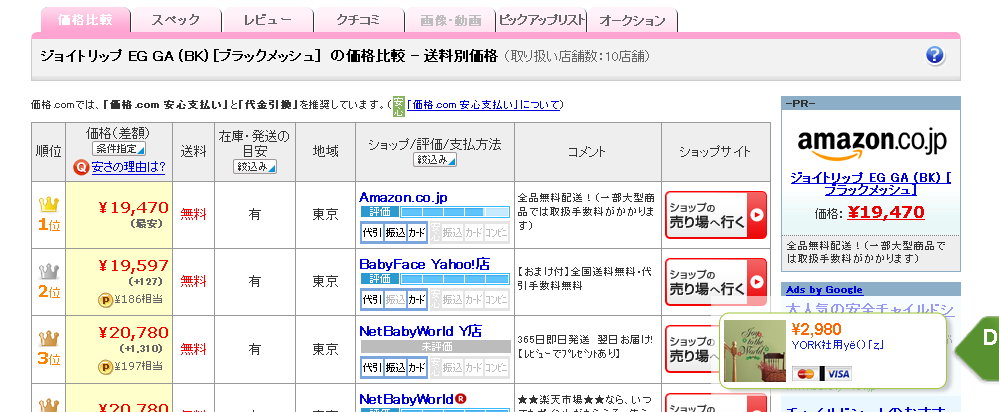Click the 順位 column header

[x=48, y=152]
